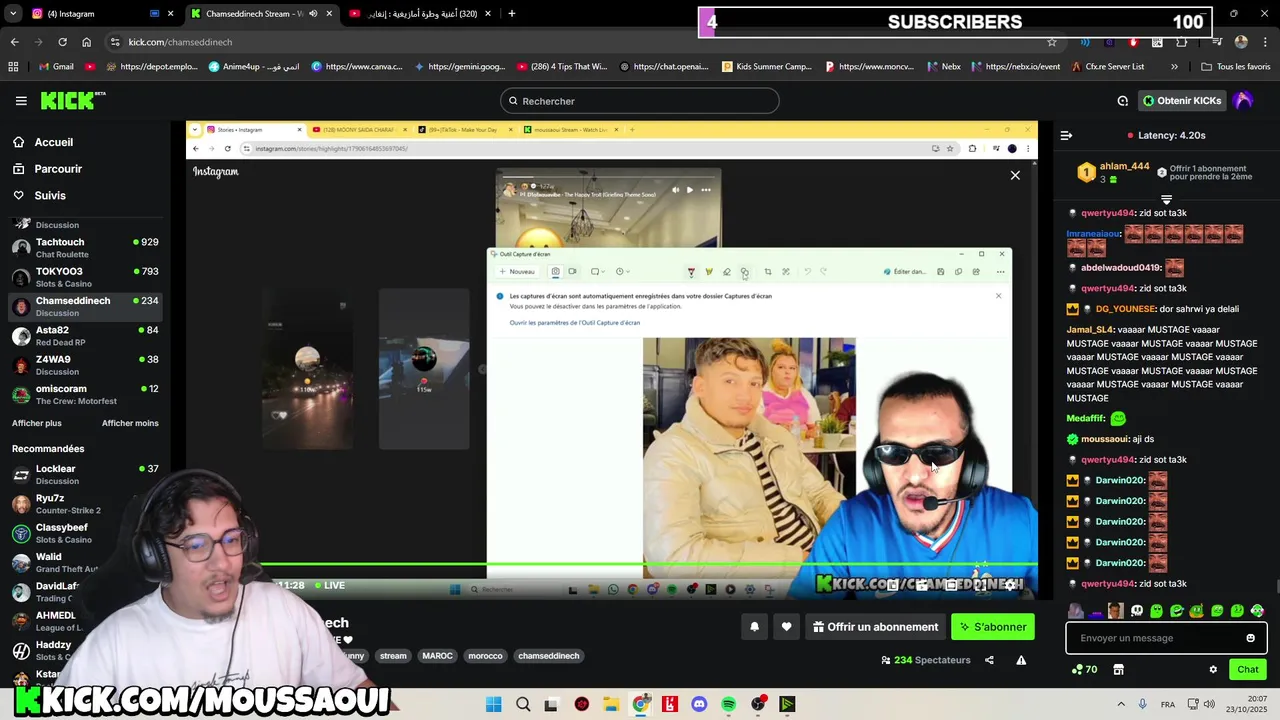
Task: Expand the gift leaderboard down-arrow
Action: (1166, 200)
